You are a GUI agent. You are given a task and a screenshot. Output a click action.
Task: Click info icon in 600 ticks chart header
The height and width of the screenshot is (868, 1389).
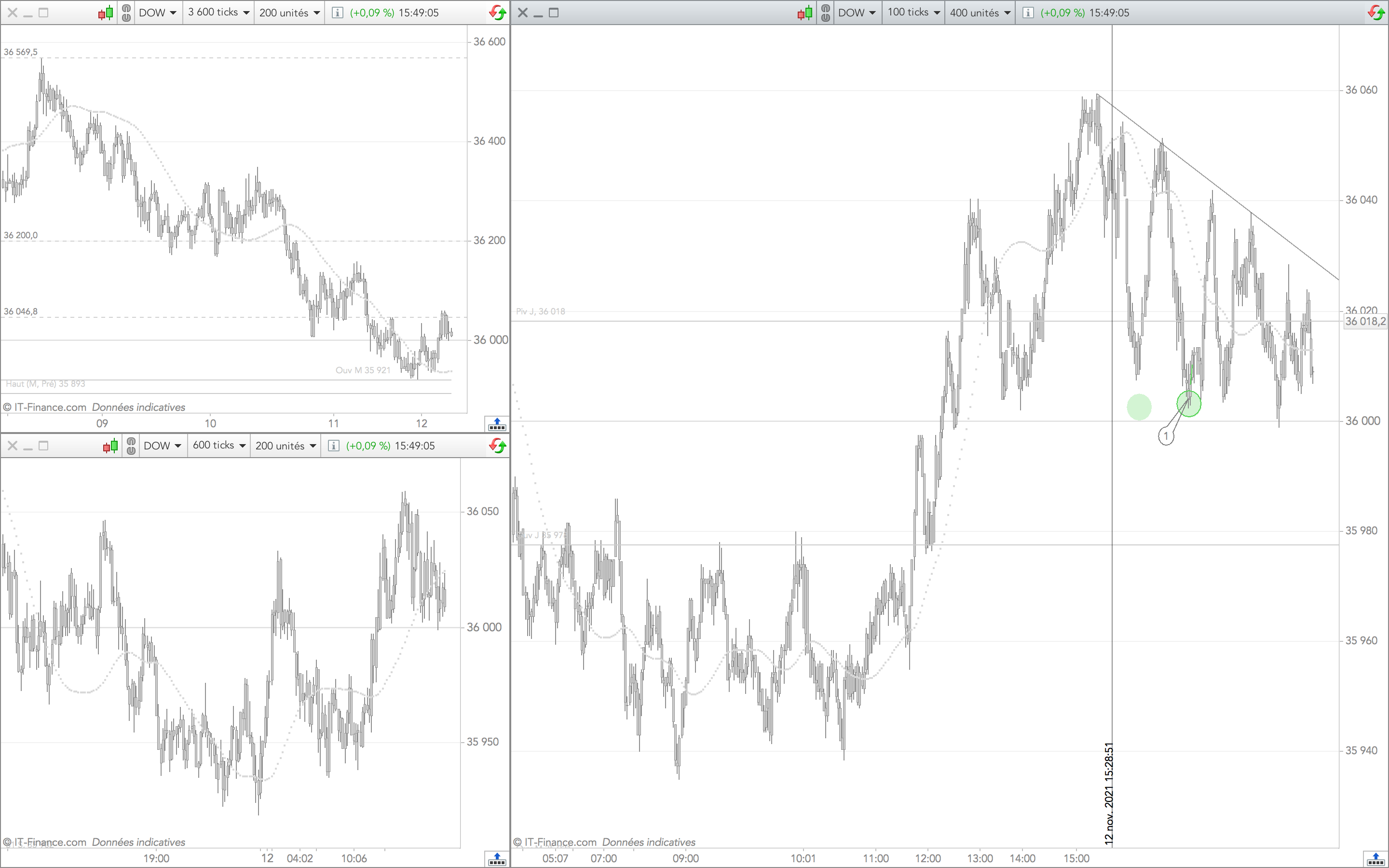tap(333, 446)
